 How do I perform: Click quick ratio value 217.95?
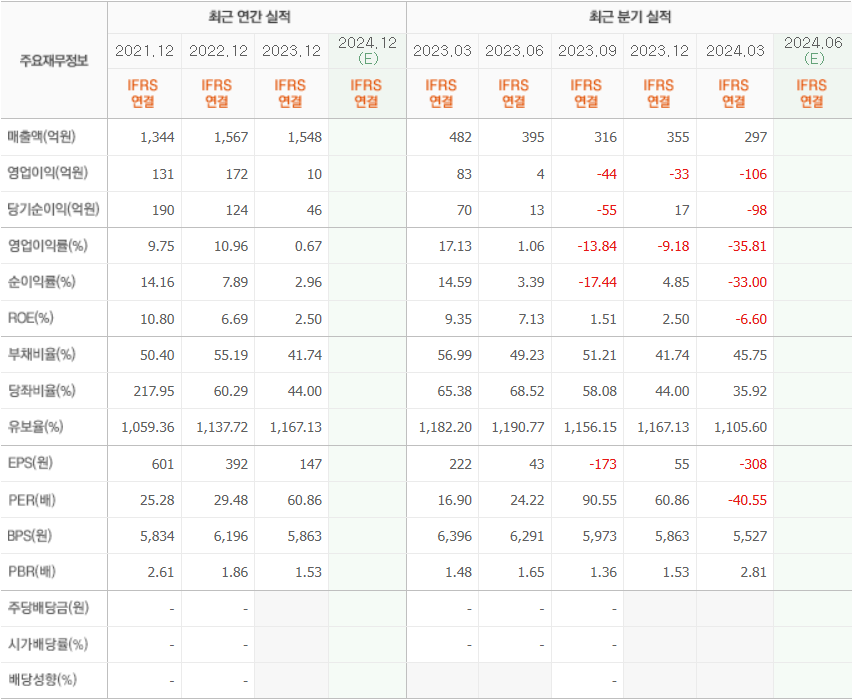click(x=154, y=391)
